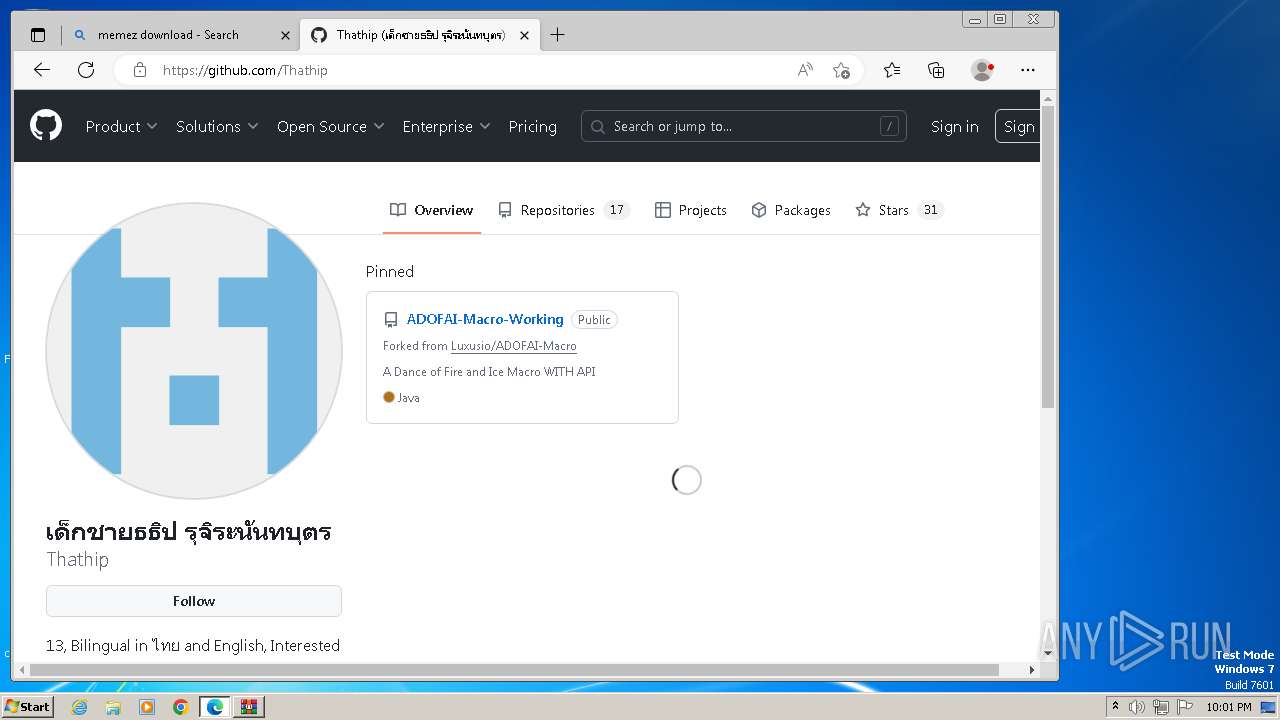Switch to memez download Search tab

coord(180,35)
